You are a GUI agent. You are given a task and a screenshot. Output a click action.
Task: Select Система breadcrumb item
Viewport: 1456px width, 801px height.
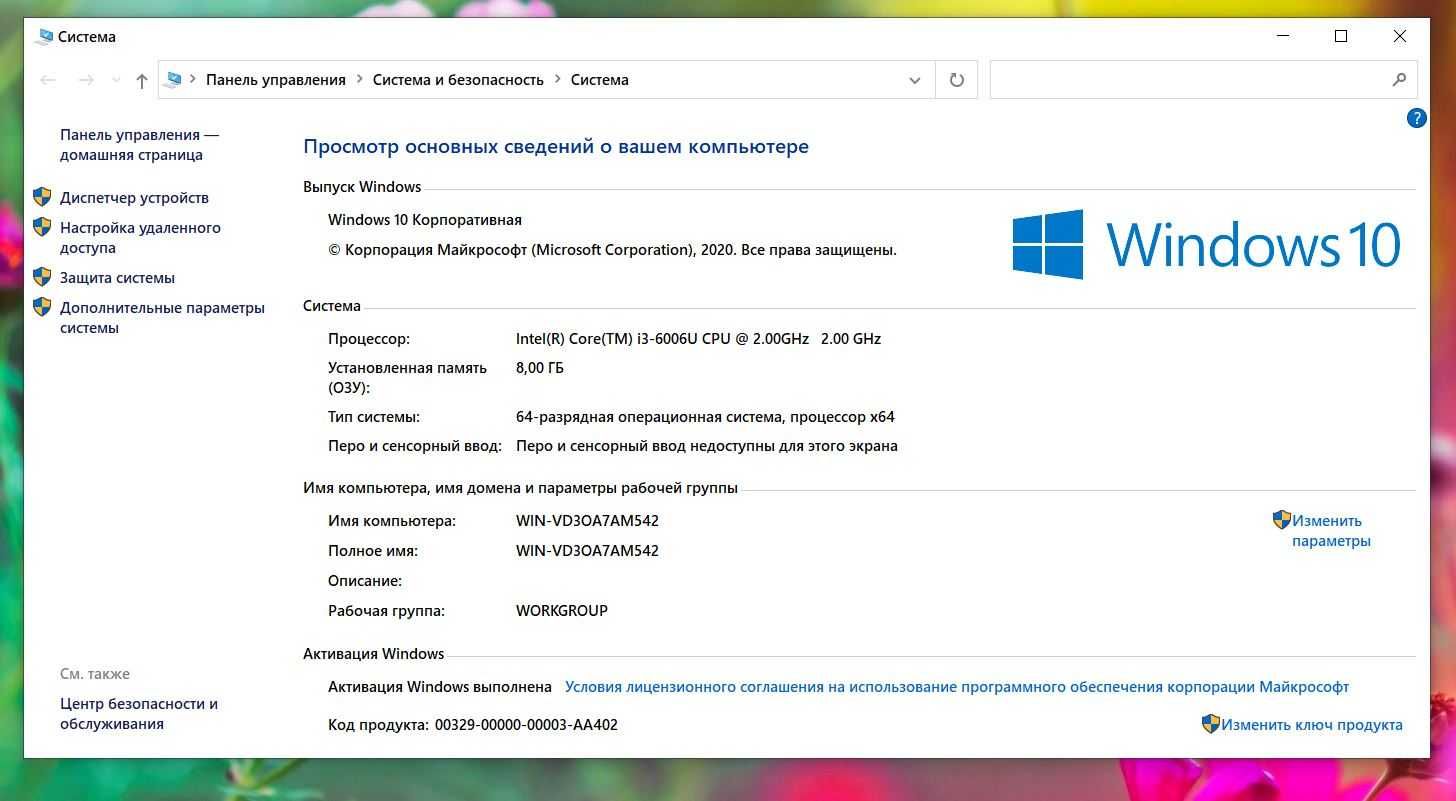tap(600, 80)
